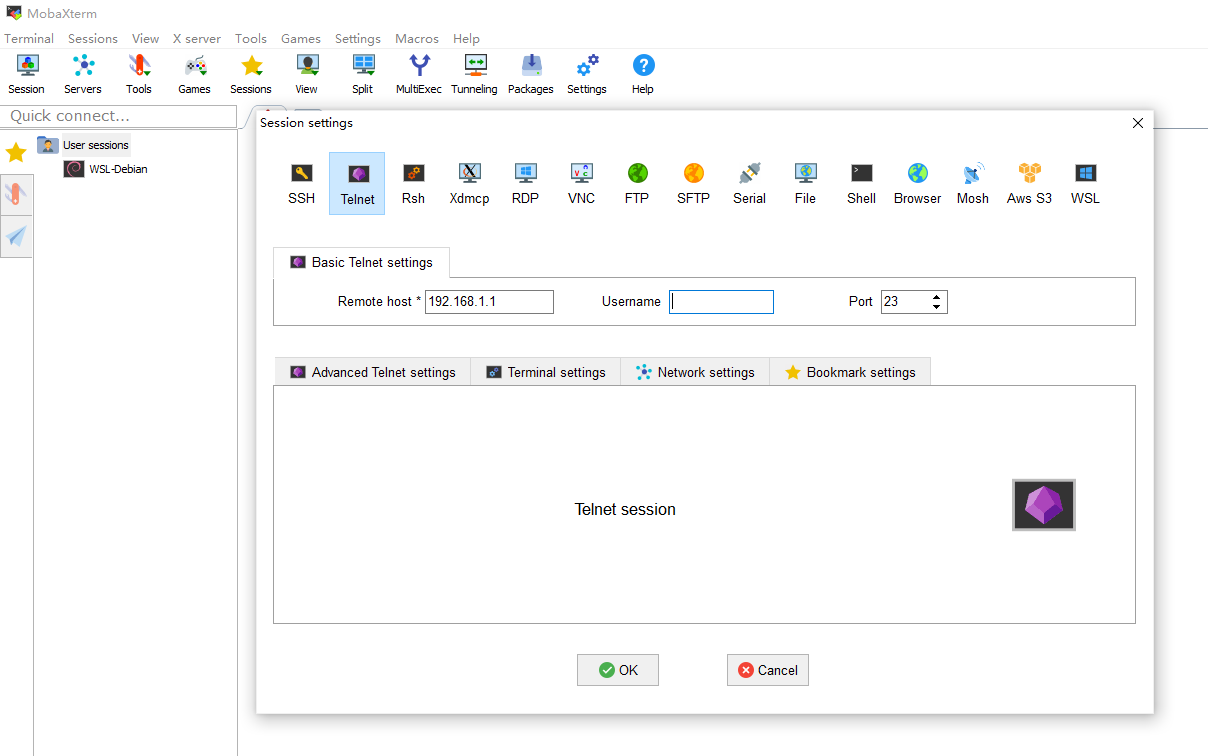Image resolution: width=1208 pixels, height=756 pixels.
Task: Switch to the Terminal settings tab
Action: 545,372
